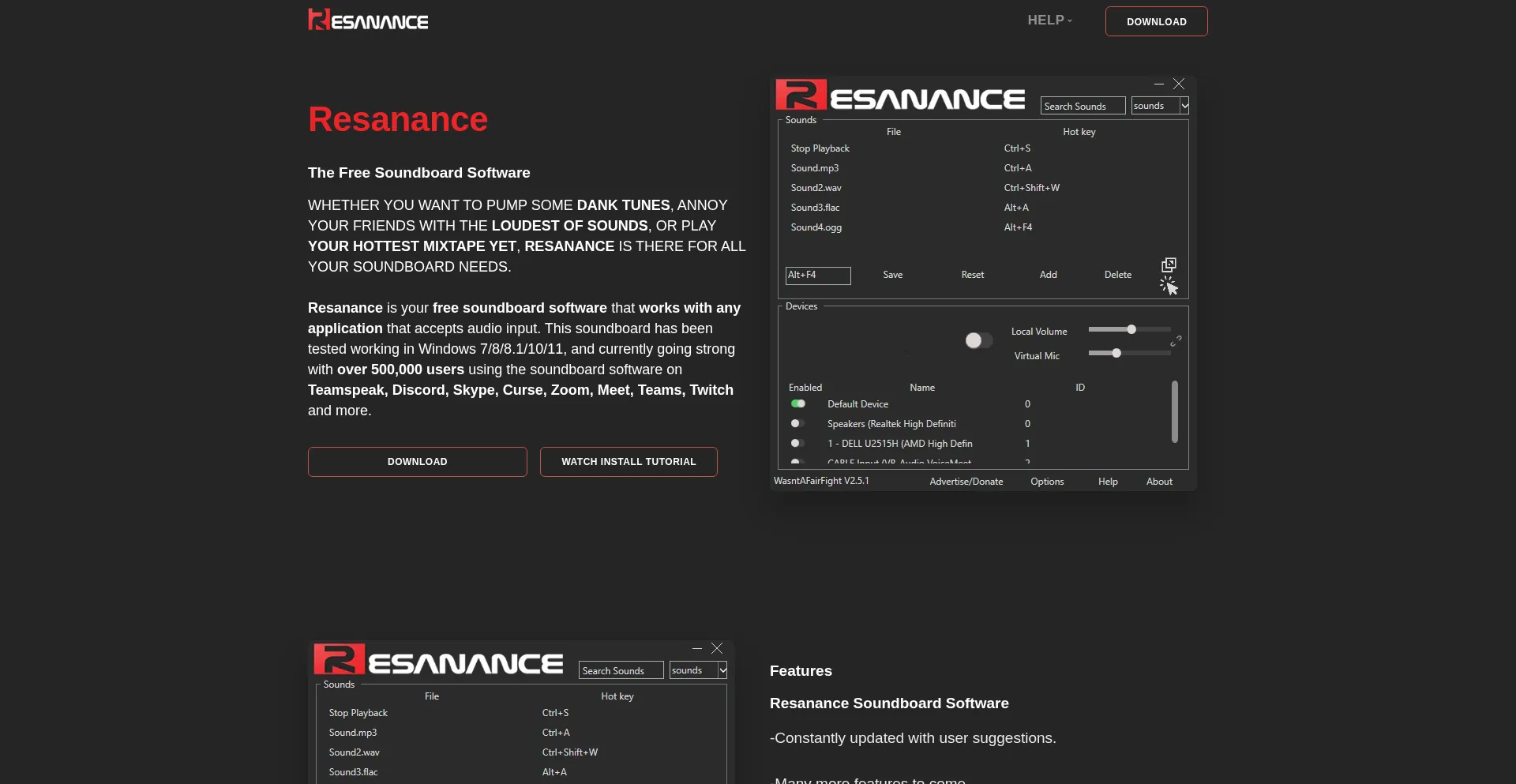
Task: Open the Advertise/Donate menu item
Action: click(x=966, y=482)
